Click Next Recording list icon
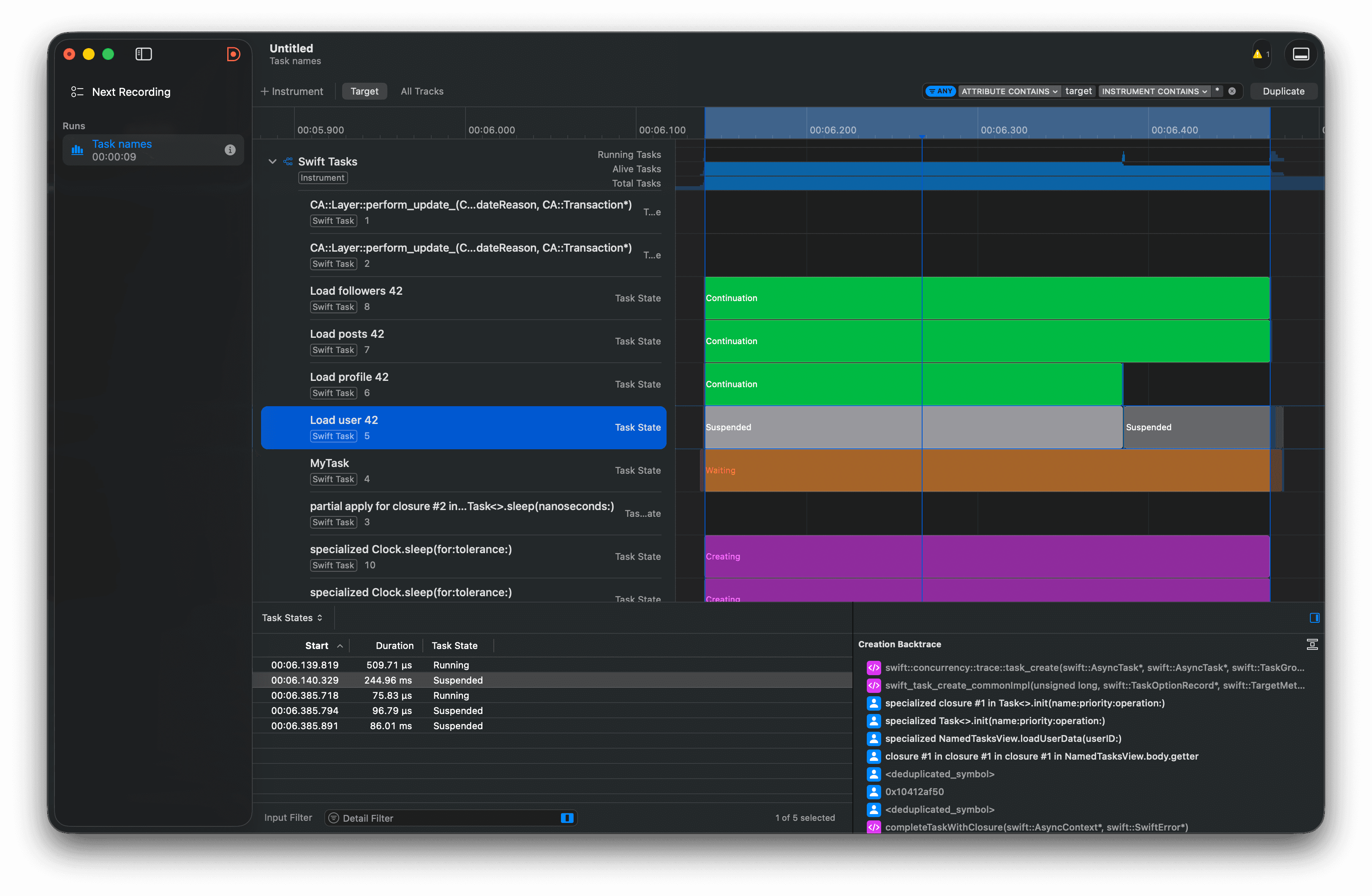1372x896 pixels. tap(77, 92)
